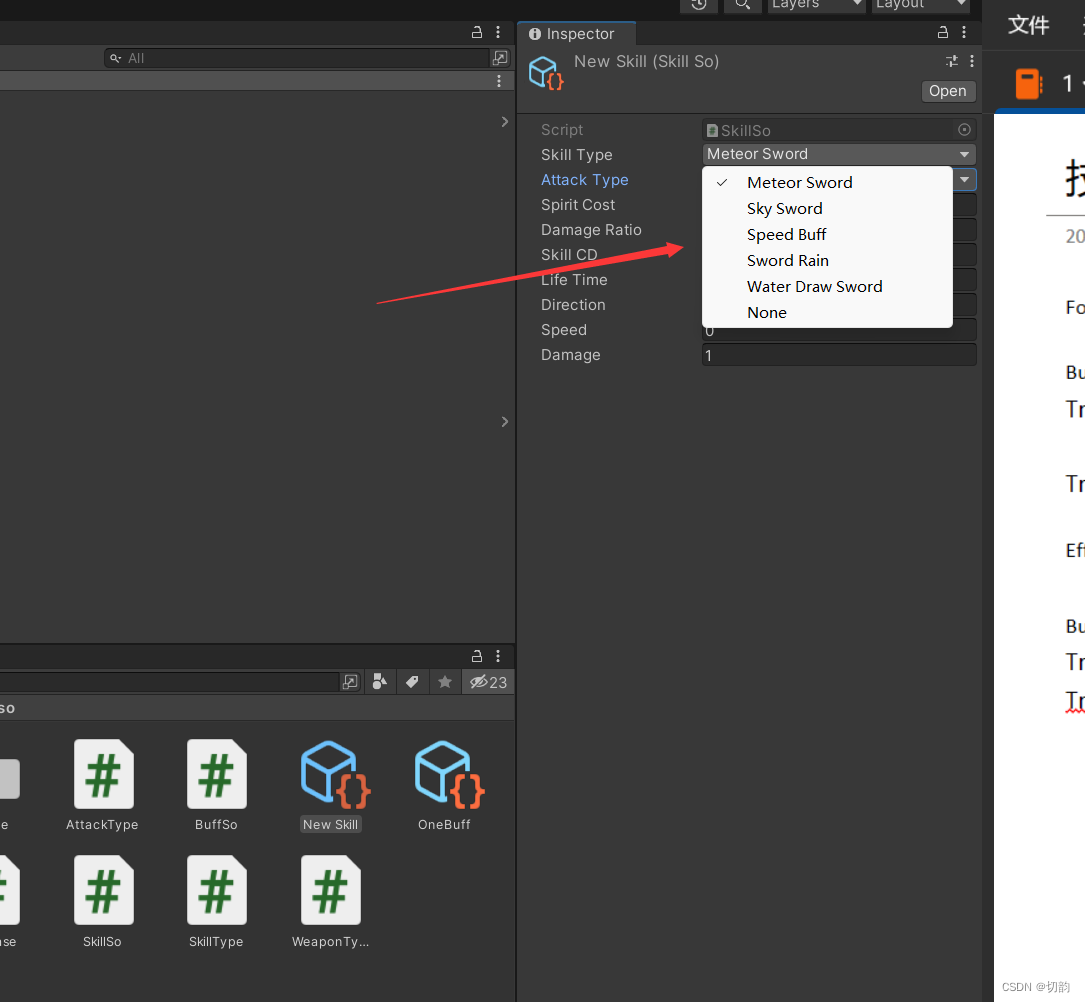Open the Skill So component options menu

[972, 61]
